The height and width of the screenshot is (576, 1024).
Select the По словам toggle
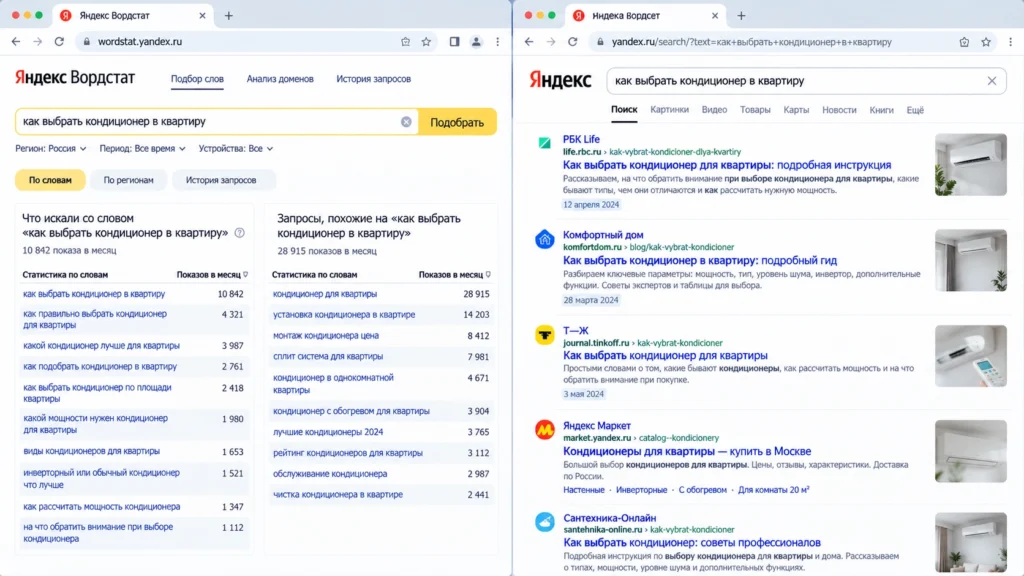tap(50, 180)
